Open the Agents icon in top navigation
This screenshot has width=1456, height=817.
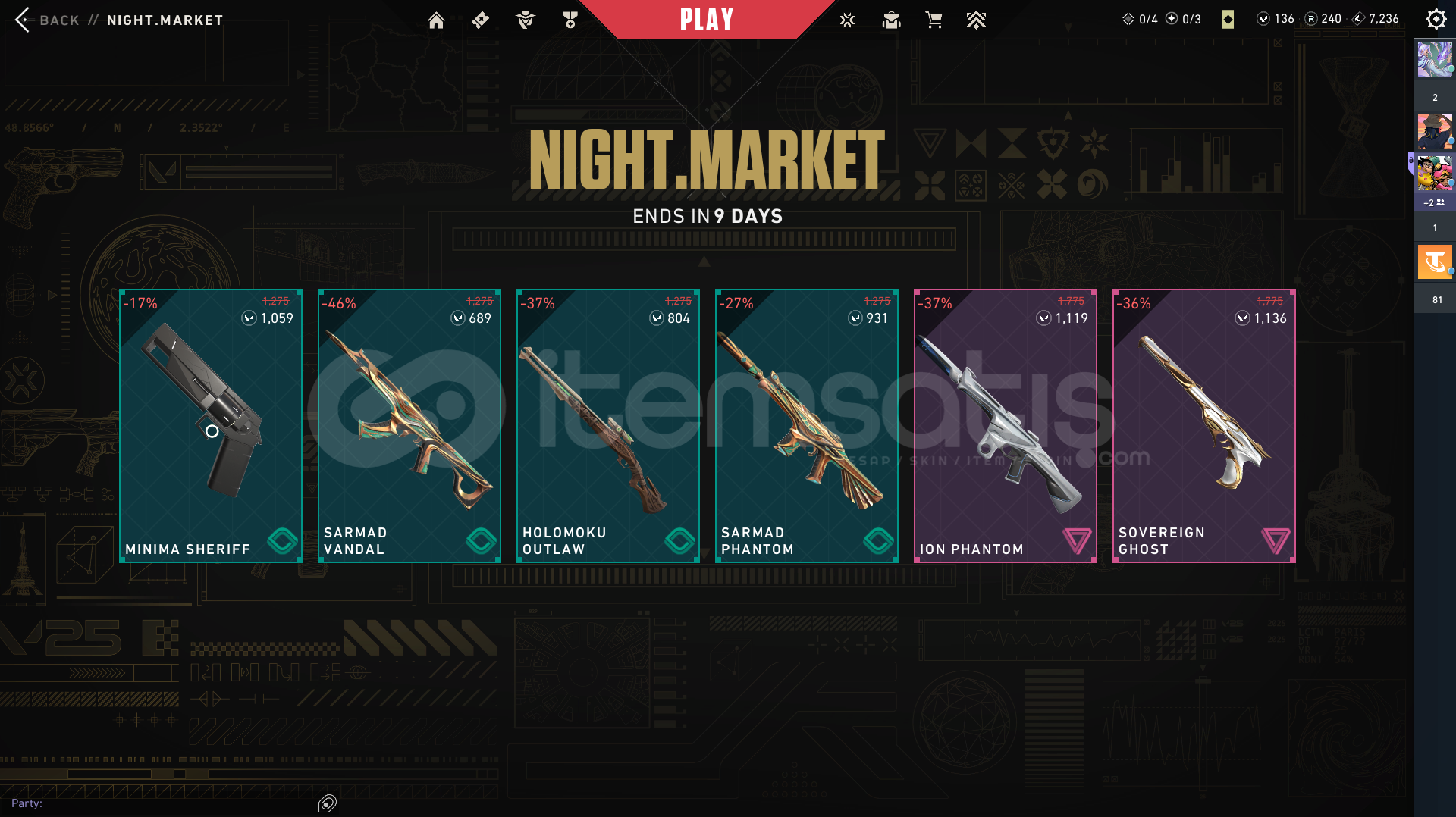pos(525,20)
